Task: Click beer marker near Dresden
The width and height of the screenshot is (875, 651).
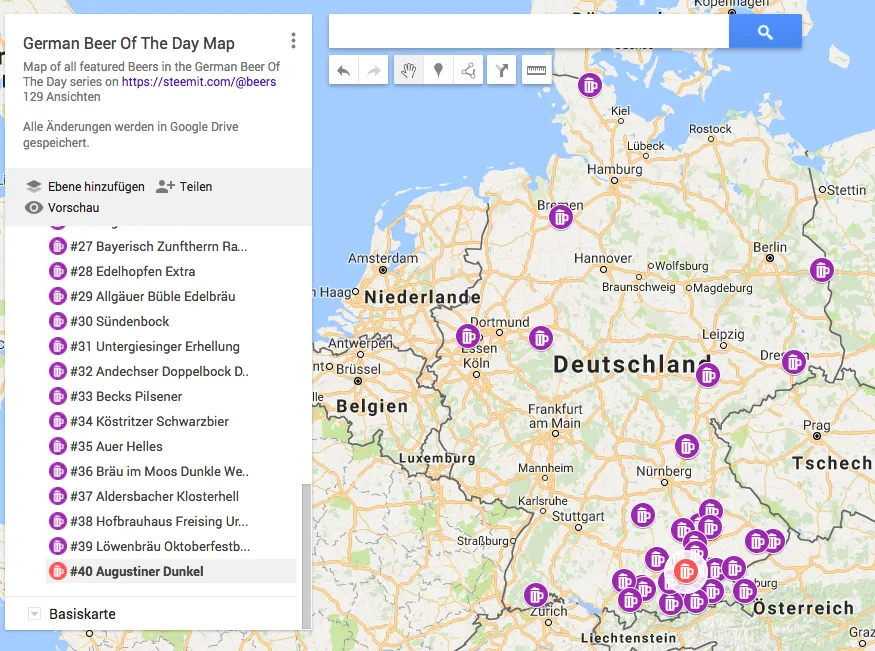Action: 794,362
